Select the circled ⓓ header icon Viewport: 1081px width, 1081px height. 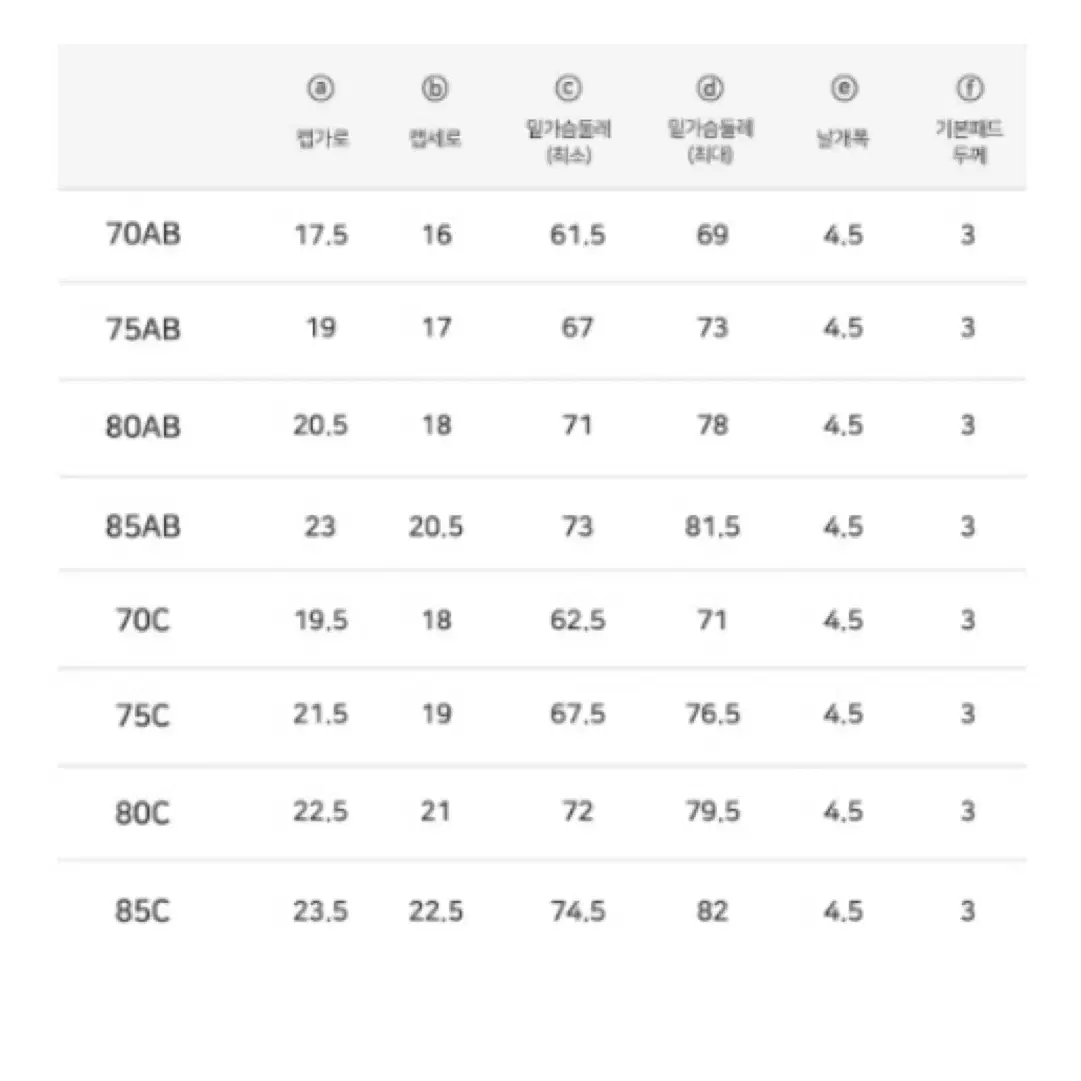(710, 88)
